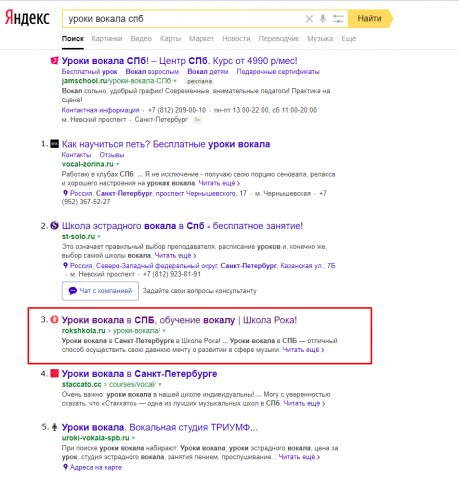
Task: Open Школа Рока result title
Action: (179, 320)
